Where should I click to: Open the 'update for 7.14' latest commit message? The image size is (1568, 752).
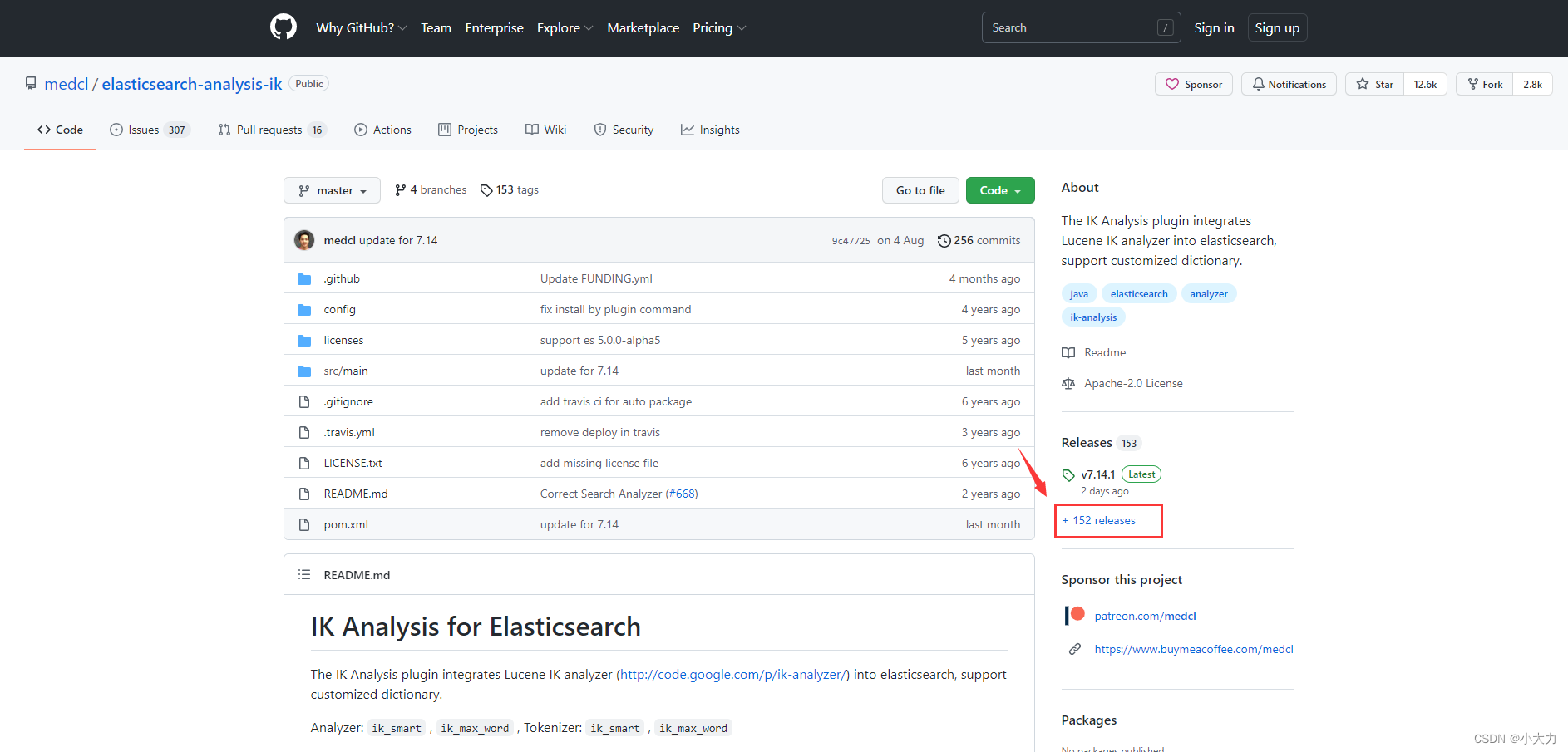coord(398,240)
